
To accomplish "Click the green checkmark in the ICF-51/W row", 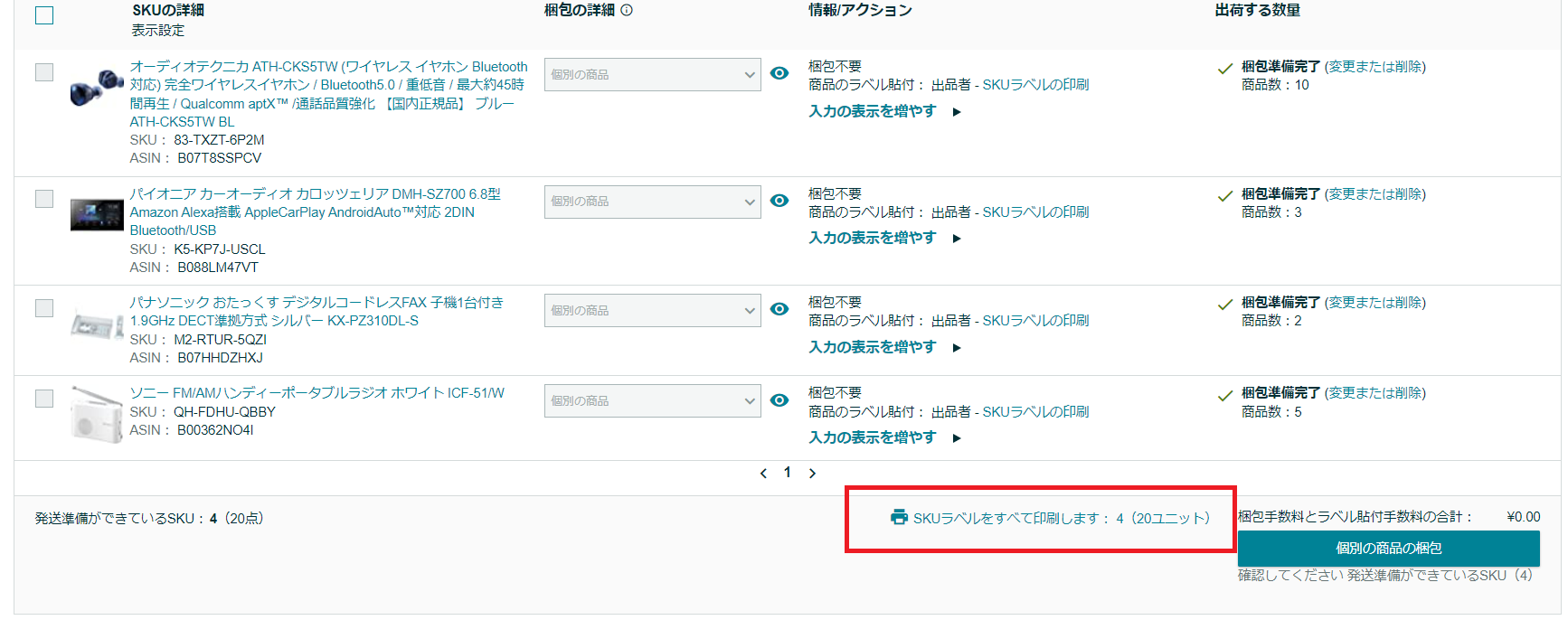I will pyautogui.click(x=1225, y=395).
